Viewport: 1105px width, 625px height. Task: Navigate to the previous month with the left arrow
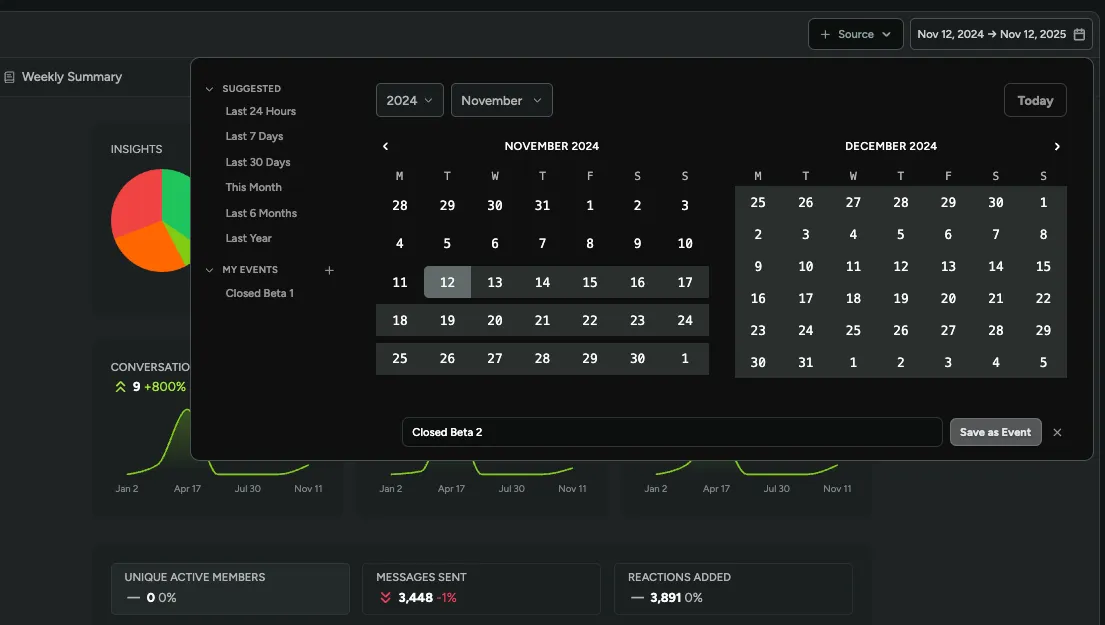click(385, 146)
